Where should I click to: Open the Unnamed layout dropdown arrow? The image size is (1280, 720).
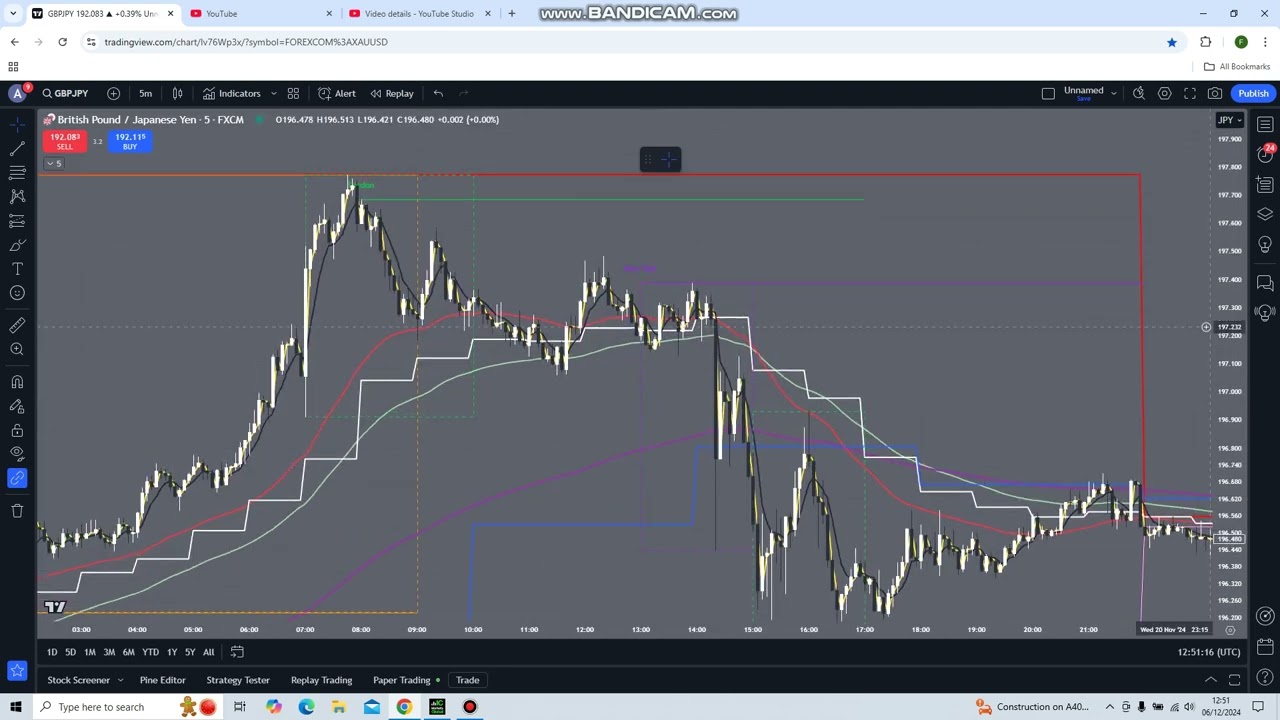click(x=1113, y=93)
